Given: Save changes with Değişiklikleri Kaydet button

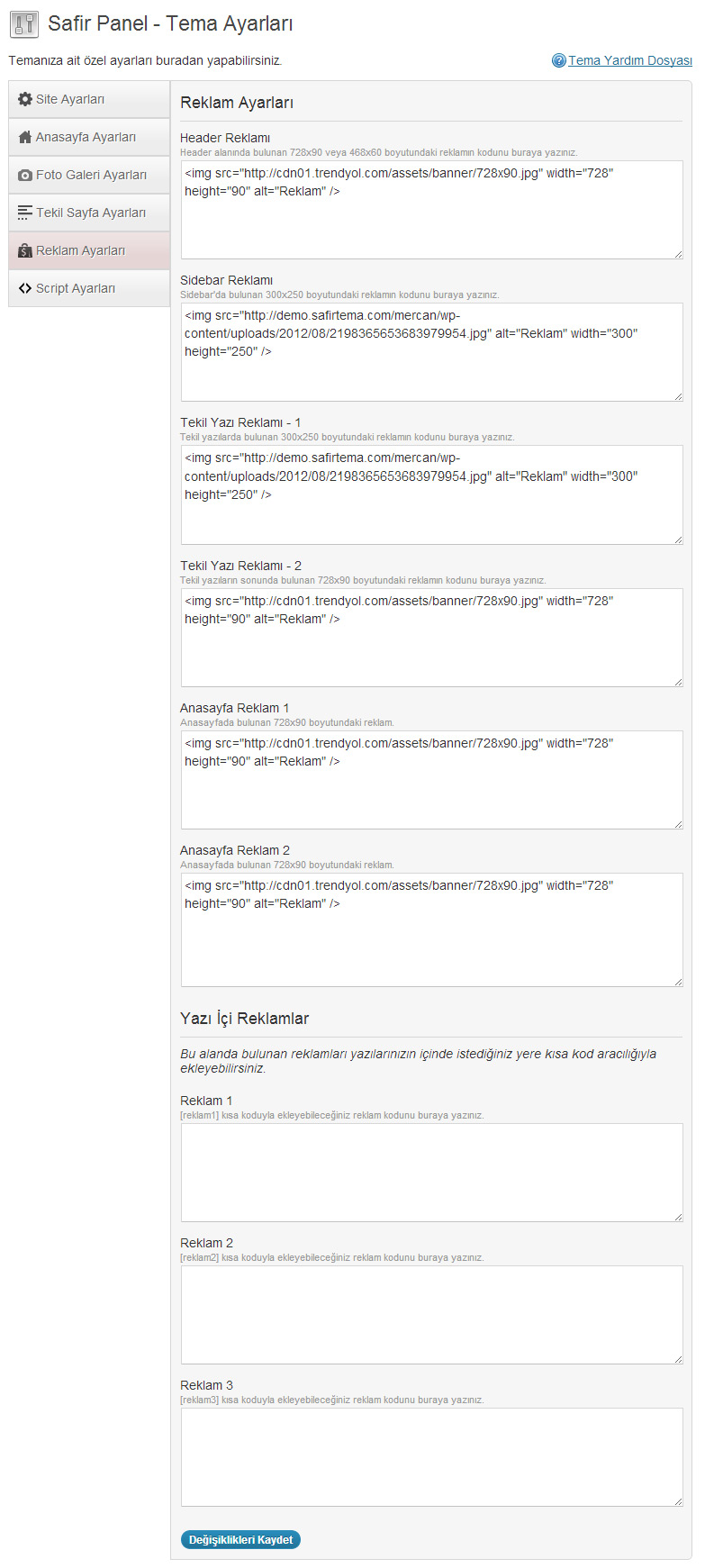Looking at the screenshot, I should pyautogui.click(x=240, y=1539).
